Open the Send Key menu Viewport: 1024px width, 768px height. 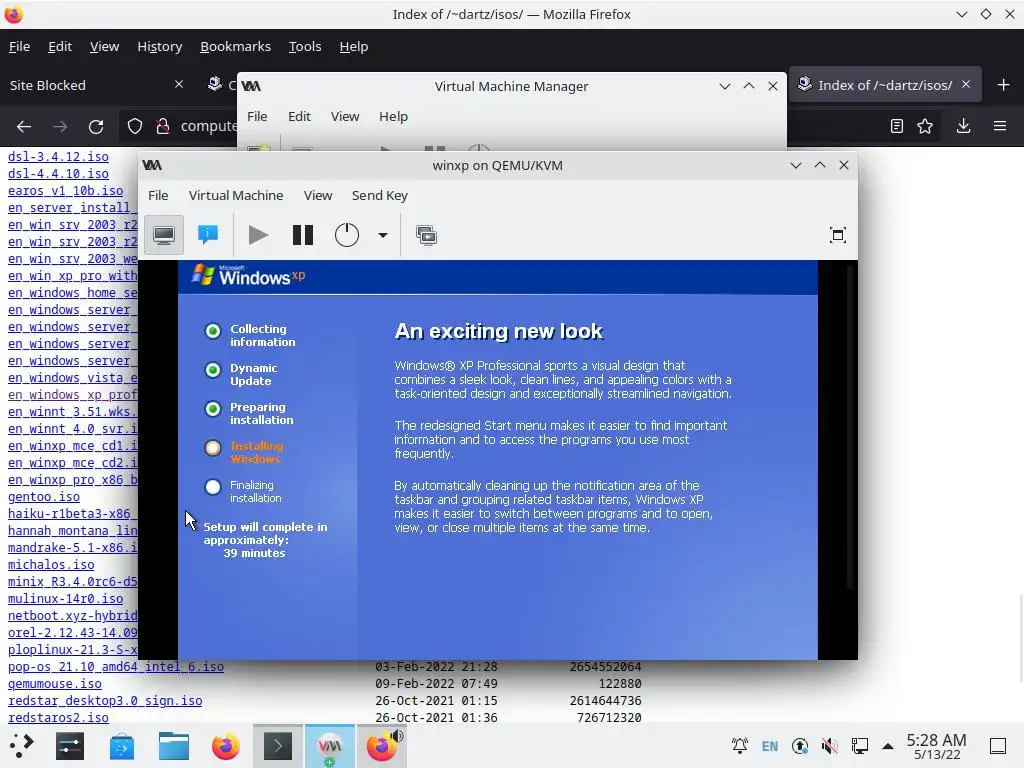tap(379, 195)
